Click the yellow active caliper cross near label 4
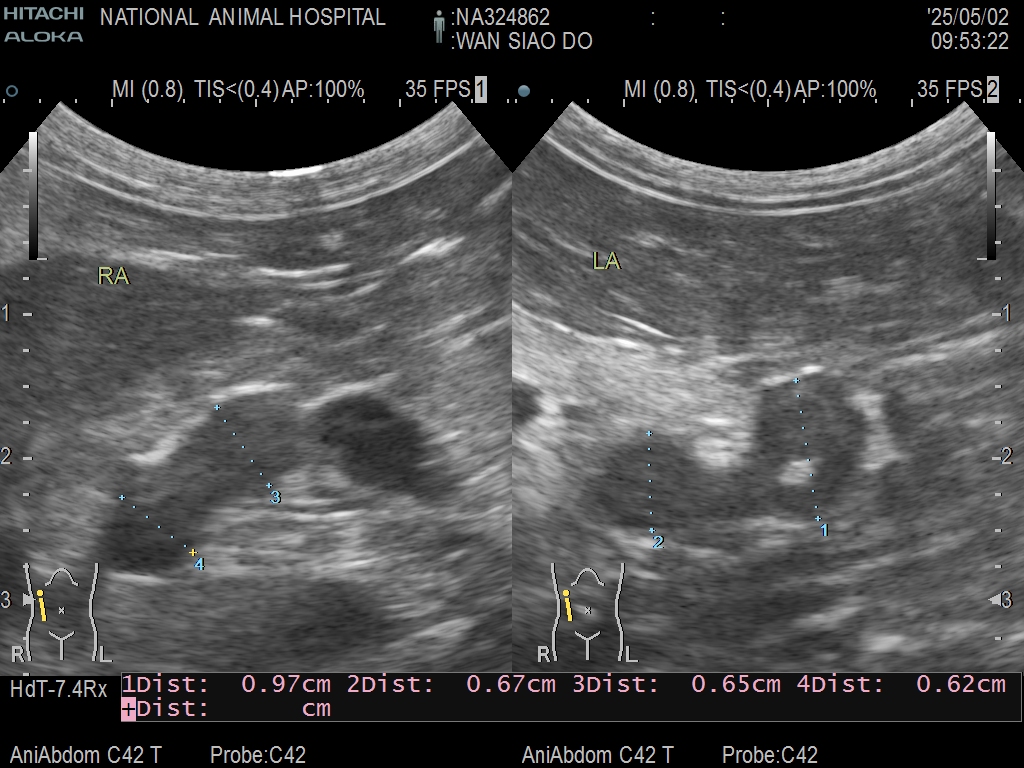Viewport: 1024px width, 768px height. click(x=193, y=552)
